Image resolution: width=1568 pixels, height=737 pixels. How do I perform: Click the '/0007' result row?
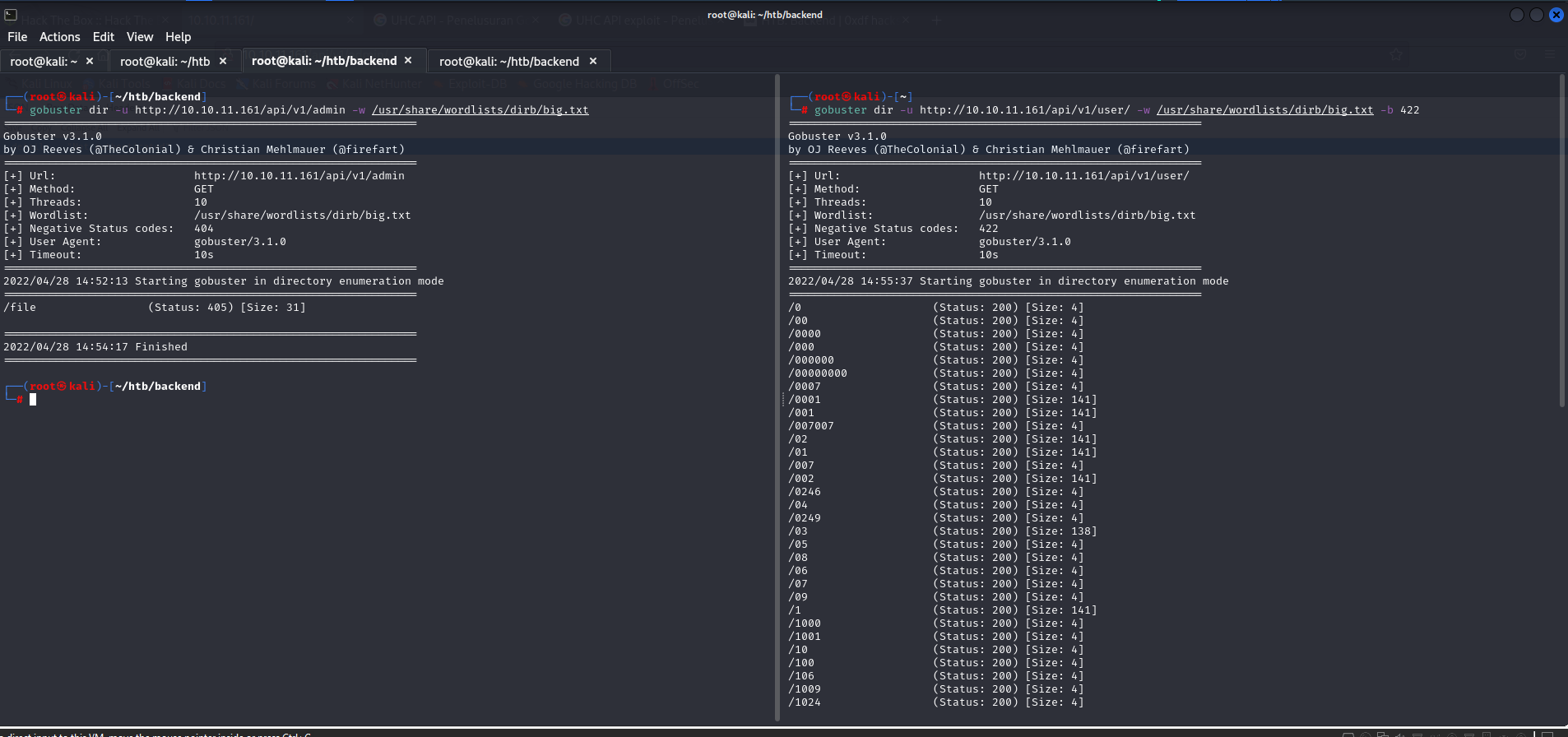tap(936, 387)
